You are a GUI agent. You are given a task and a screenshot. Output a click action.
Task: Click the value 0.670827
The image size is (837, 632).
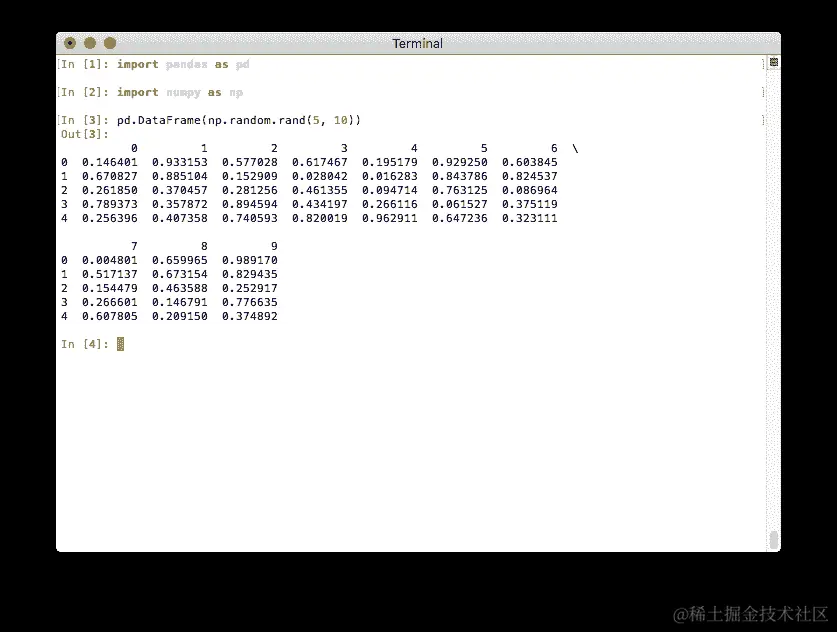(x=109, y=176)
